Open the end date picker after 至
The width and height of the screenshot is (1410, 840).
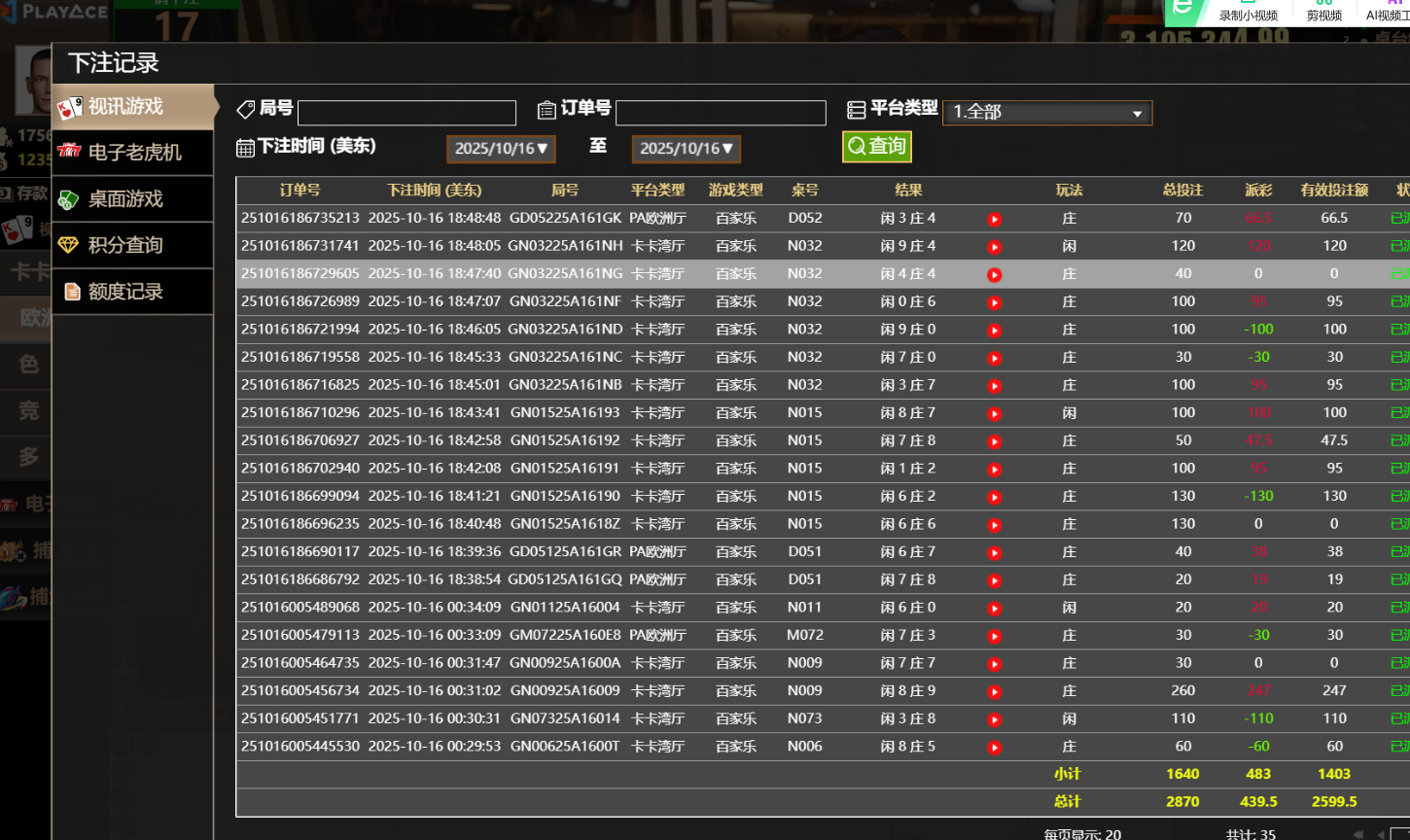point(686,149)
